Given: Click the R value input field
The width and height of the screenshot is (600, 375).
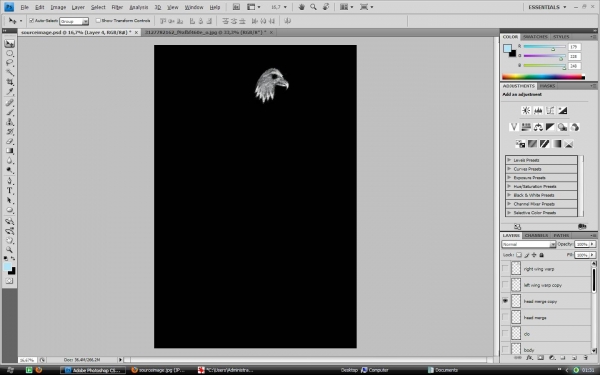Looking at the screenshot, I should (x=574, y=47).
